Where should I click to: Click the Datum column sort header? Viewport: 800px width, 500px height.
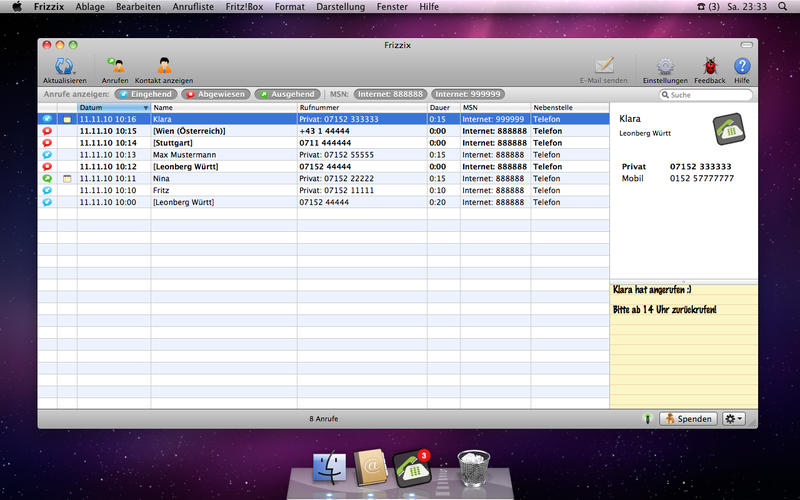[113, 107]
